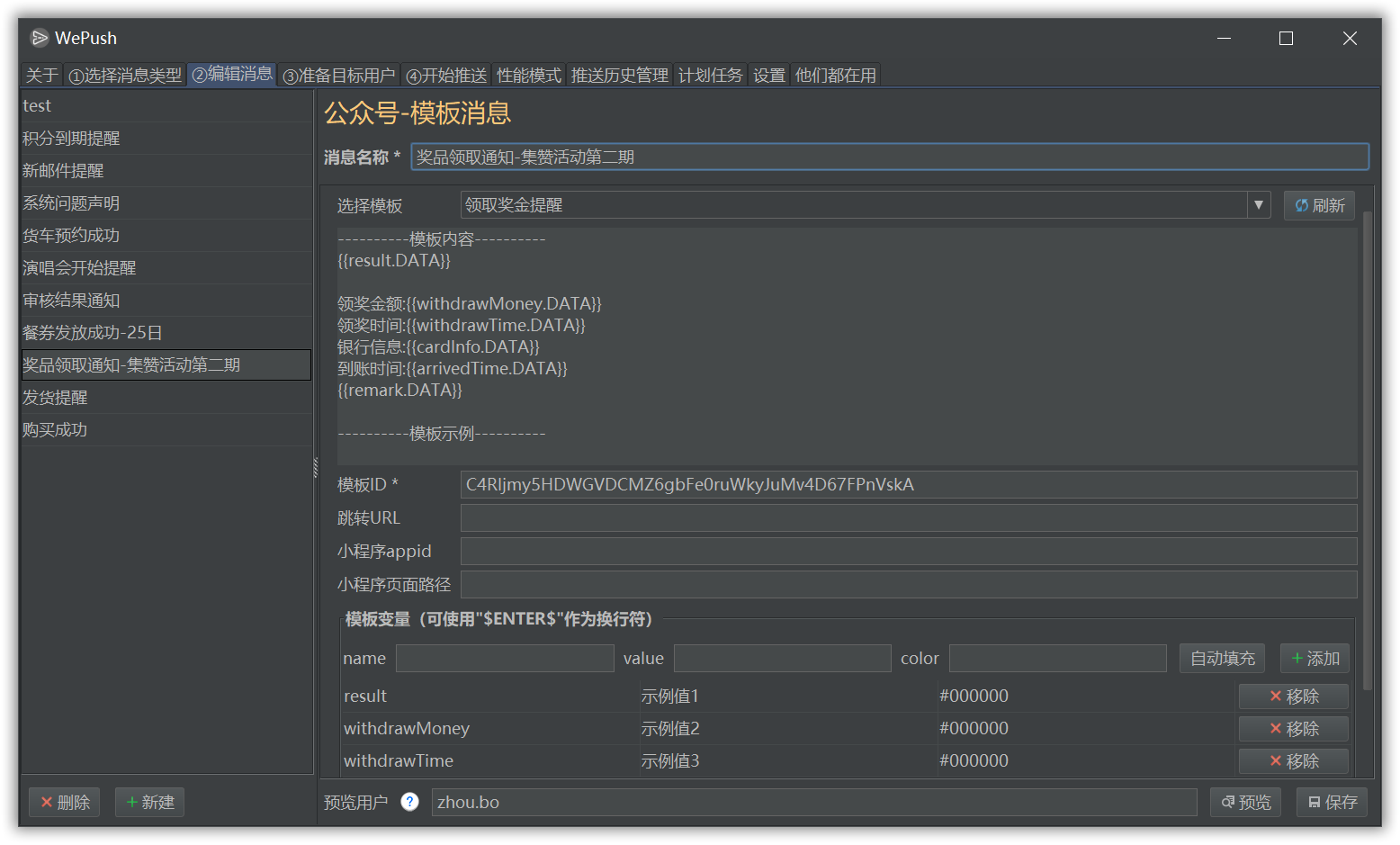Open the ④开始推送 tab
Screen dimensions: 1400x845
(x=446, y=76)
